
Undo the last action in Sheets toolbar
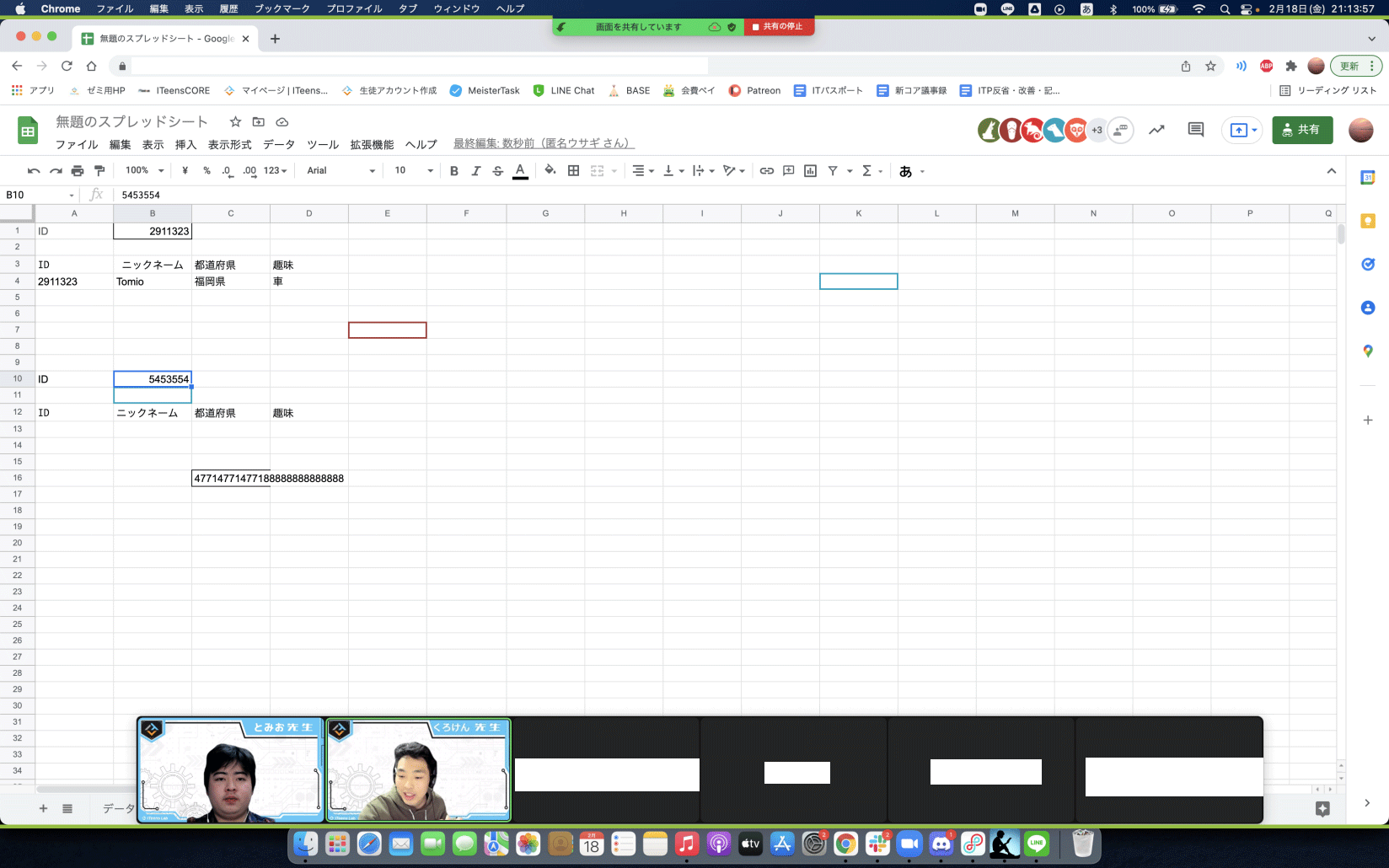pos(34,171)
